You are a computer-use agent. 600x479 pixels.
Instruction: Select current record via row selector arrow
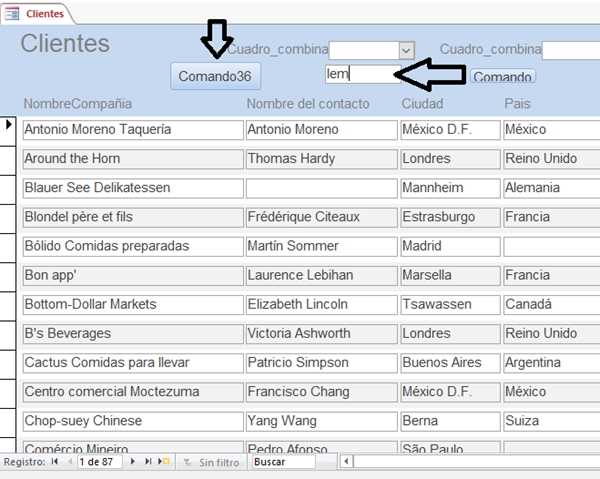(x=9, y=125)
